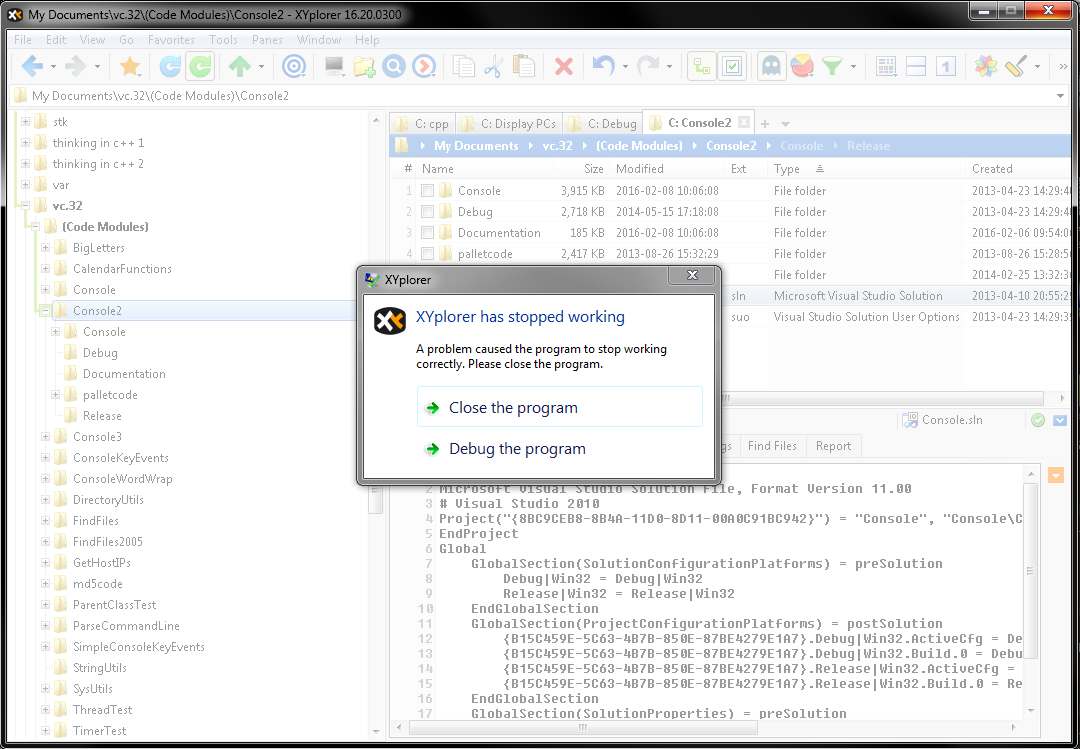Click the Back arrow toolbar icon

coord(32,67)
